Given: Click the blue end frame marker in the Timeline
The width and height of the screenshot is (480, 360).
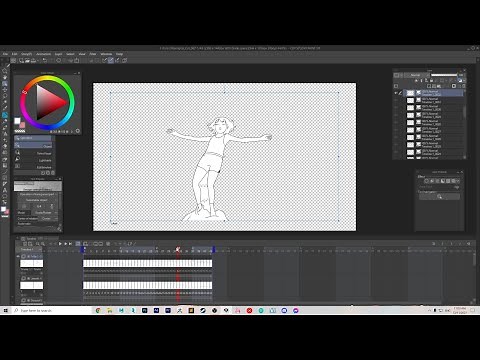Looking at the screenshot, I should pos(214,249).
